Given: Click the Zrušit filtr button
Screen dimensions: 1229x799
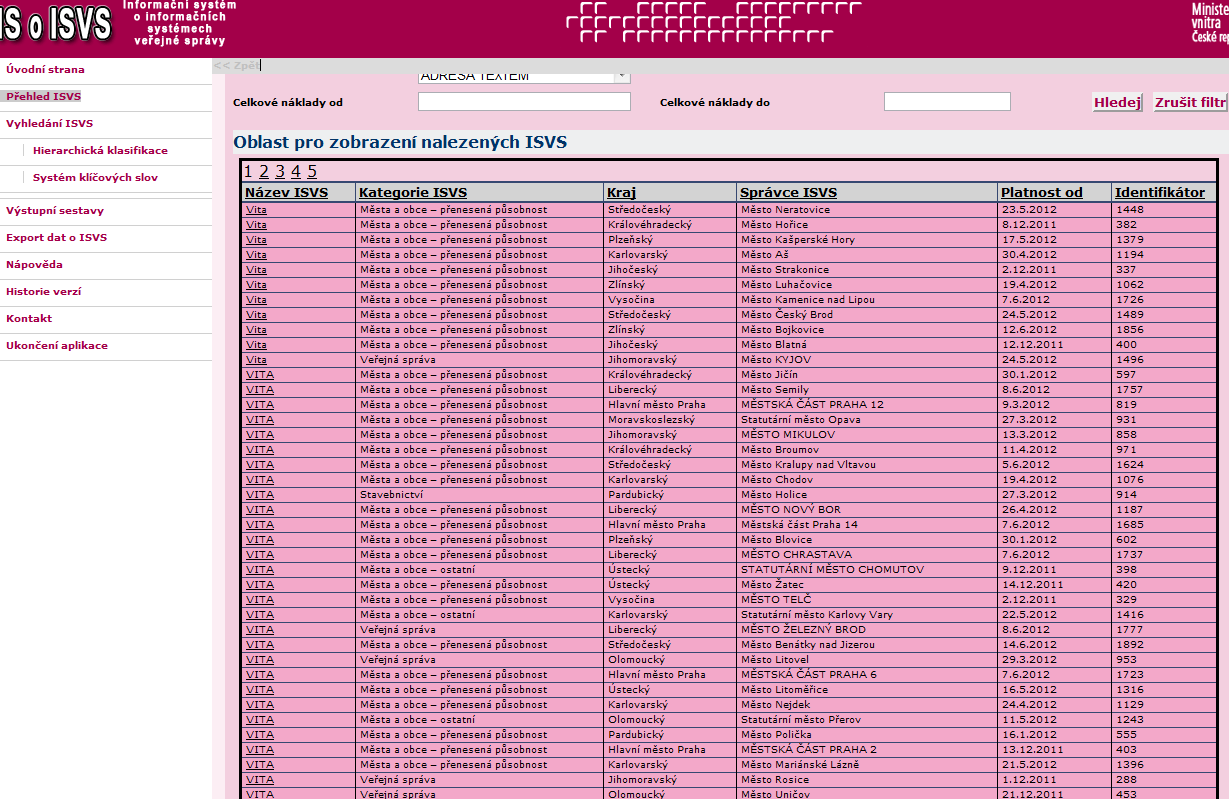Looking at the screenshot, I should pos(1190,102).
